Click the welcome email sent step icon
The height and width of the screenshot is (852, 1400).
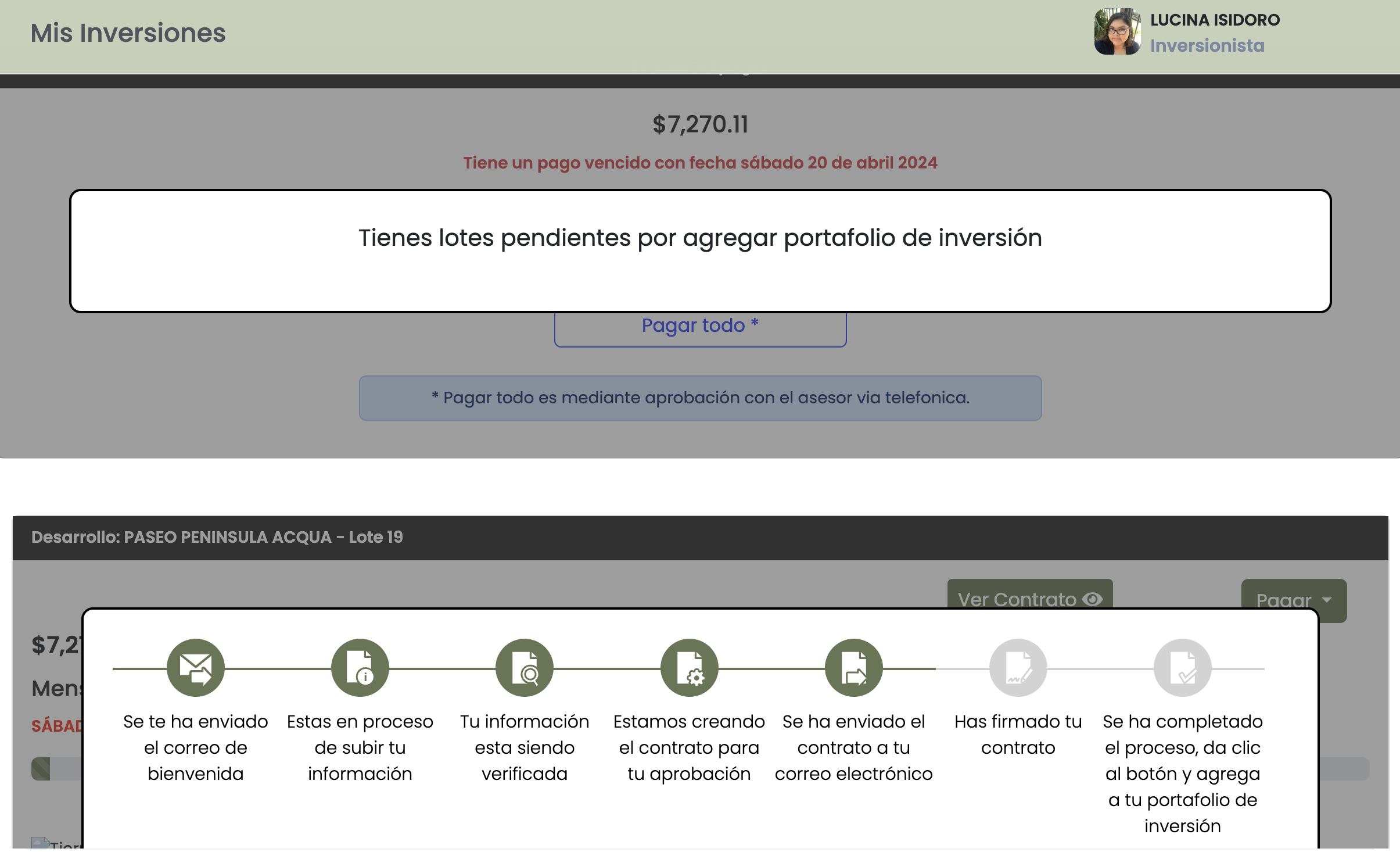click(195, 667)
